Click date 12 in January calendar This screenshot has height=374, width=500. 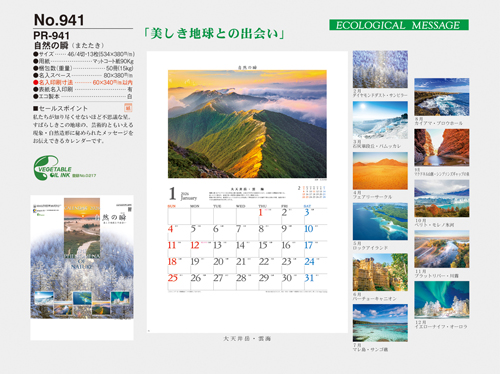[195, 245]
